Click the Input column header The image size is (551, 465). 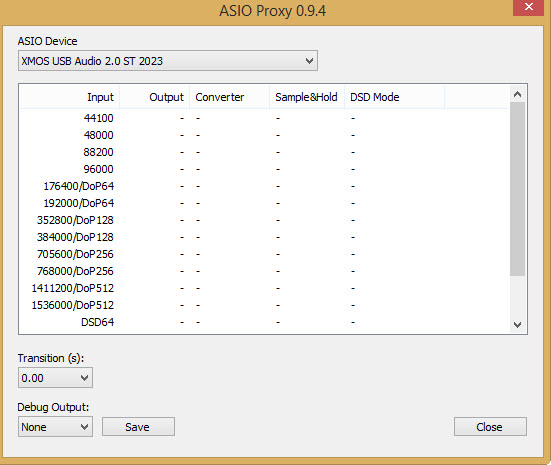(70, 97)
